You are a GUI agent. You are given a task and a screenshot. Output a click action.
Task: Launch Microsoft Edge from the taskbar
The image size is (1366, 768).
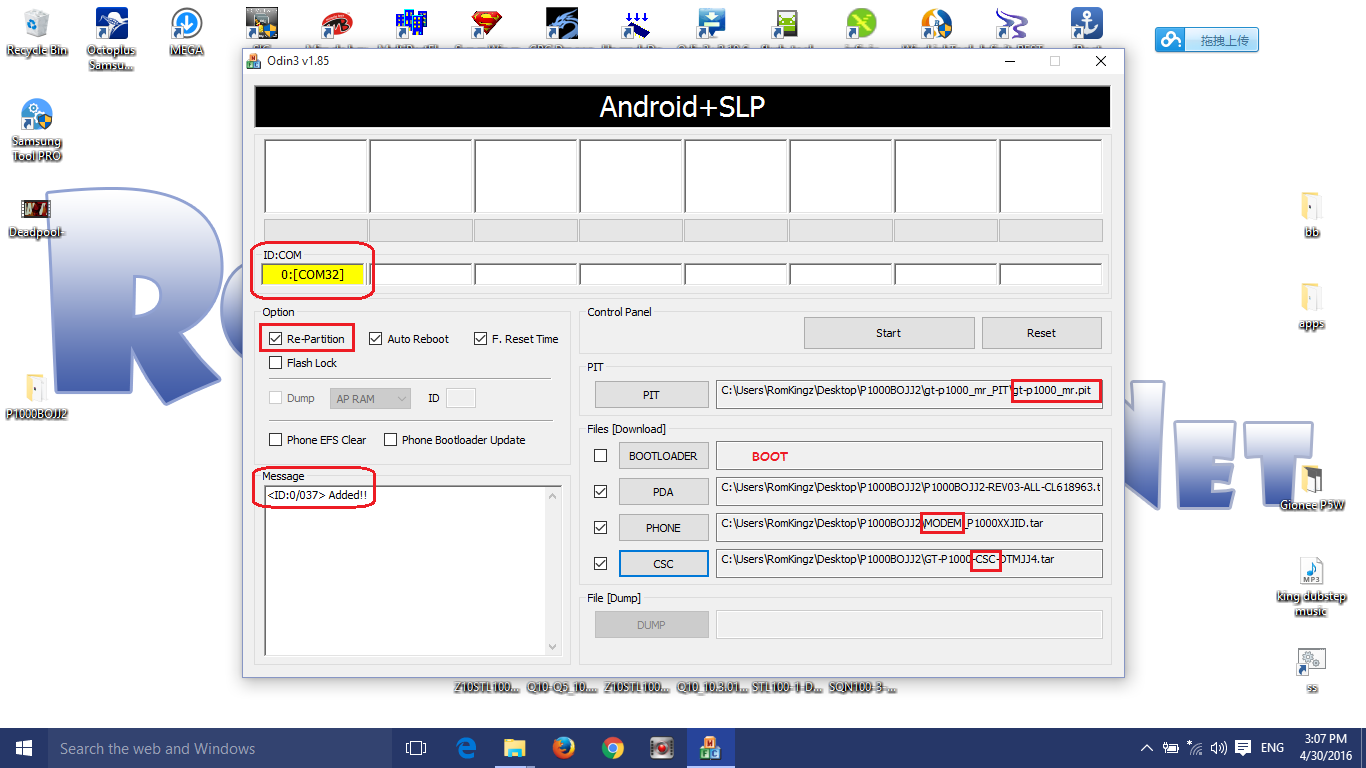click(x=465, y=748)
